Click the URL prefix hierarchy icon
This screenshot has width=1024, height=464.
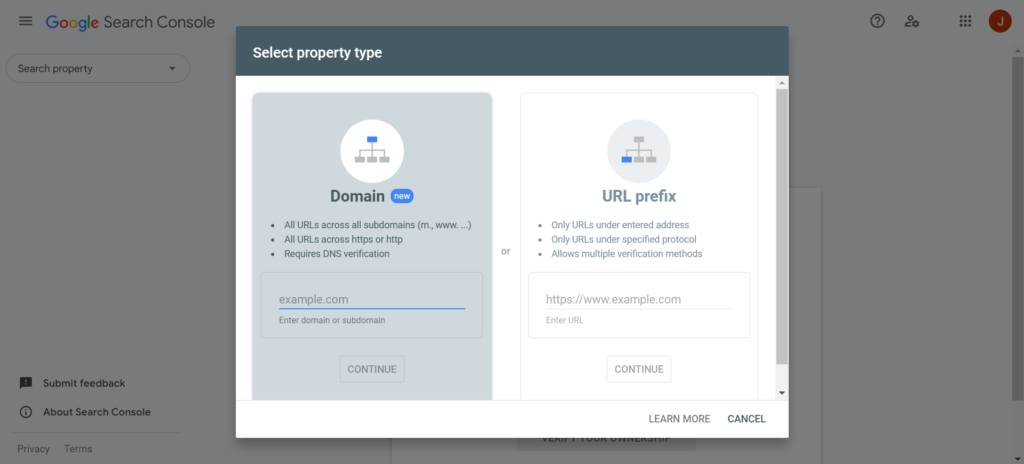click(639, 151)
